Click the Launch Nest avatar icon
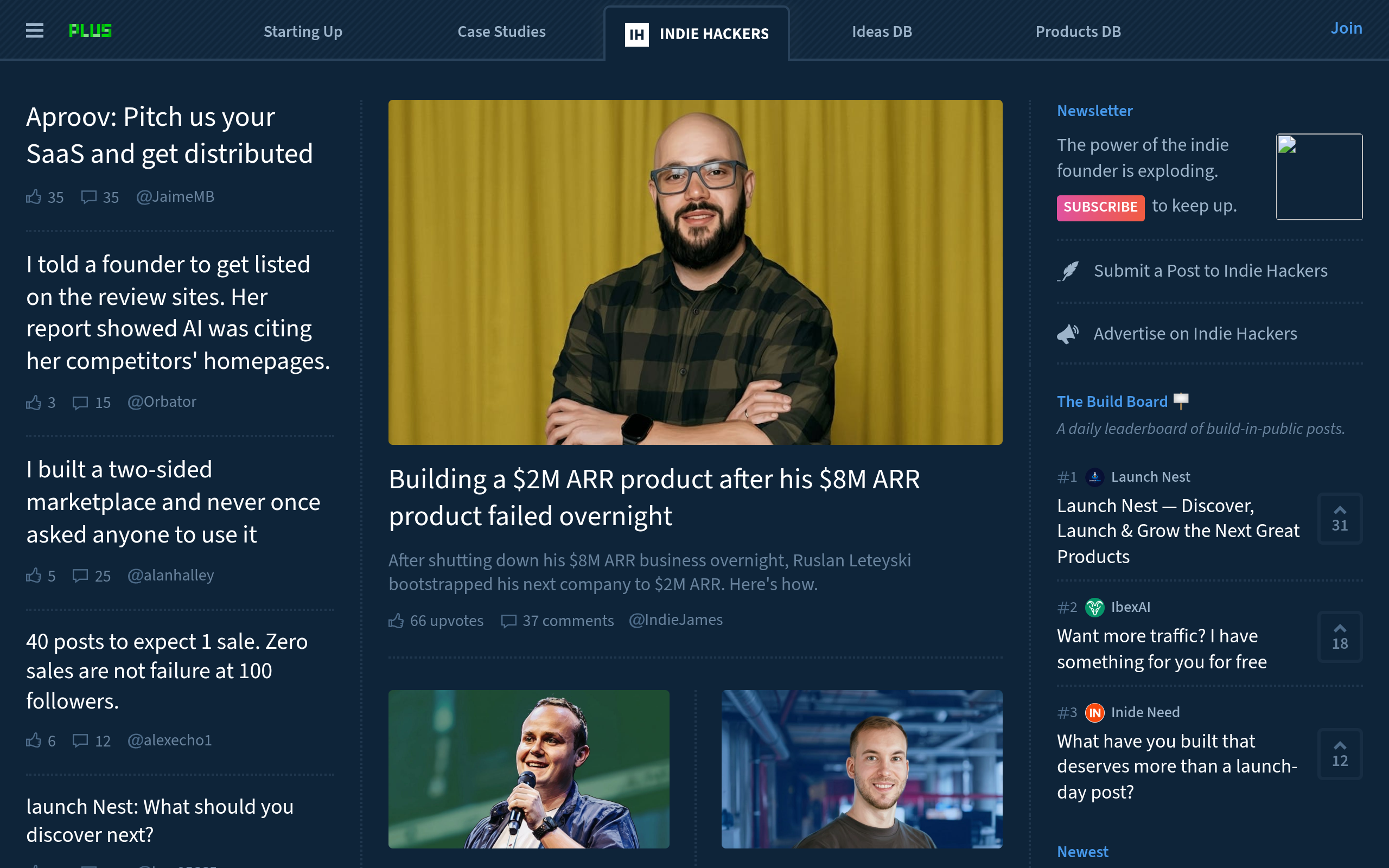Screen dimensions: 1389x868 click(1094, 477)
